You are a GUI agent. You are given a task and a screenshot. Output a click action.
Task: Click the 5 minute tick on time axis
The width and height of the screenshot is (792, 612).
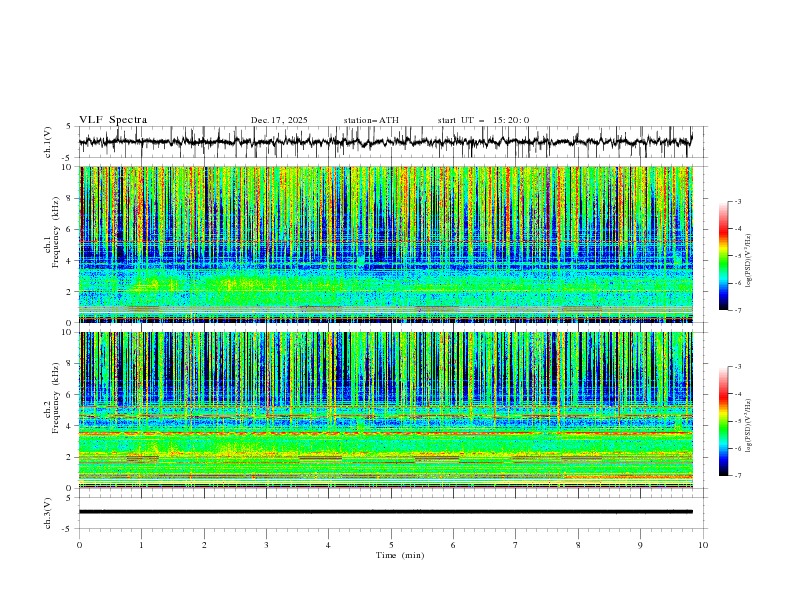[391, 545]
